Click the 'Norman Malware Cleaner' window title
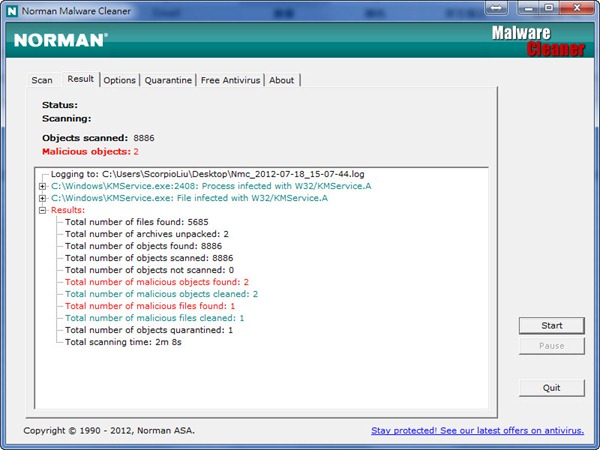 (x=76, y=11)
